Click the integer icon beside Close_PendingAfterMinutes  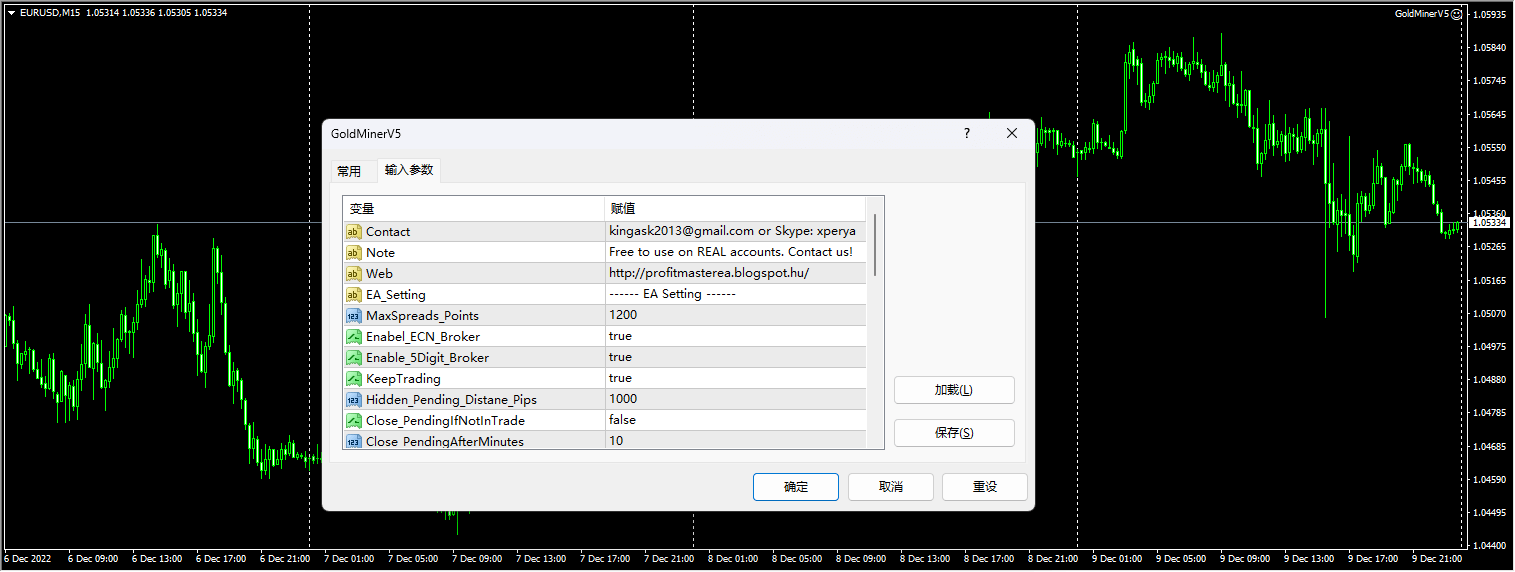click(353, 440)
